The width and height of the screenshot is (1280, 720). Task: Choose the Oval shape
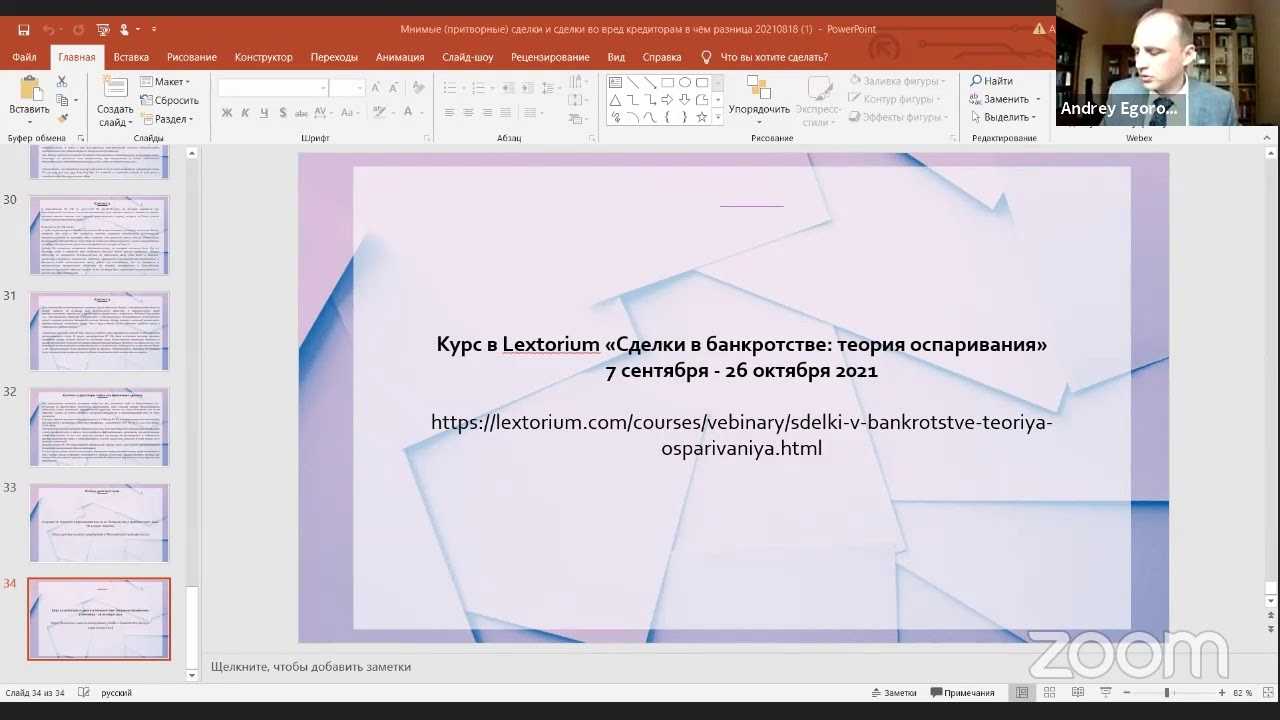(685, 83)
